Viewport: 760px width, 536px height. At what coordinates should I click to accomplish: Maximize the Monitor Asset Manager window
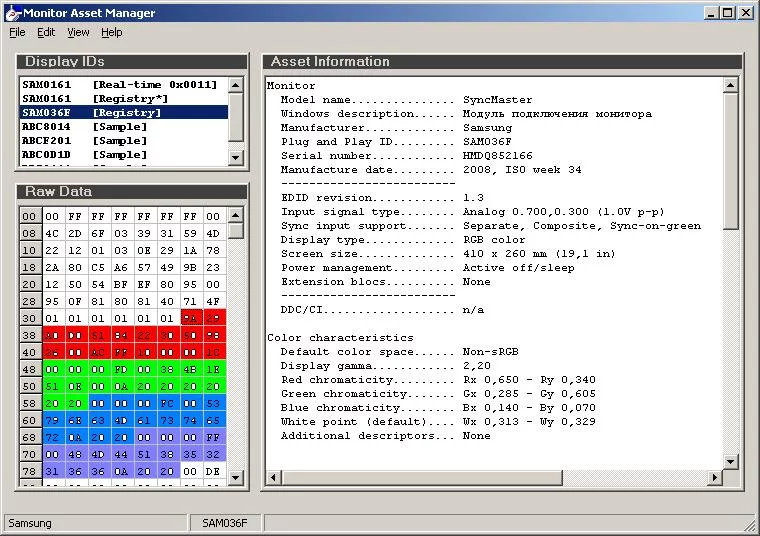pyautogui.click(x=728, y=12)
